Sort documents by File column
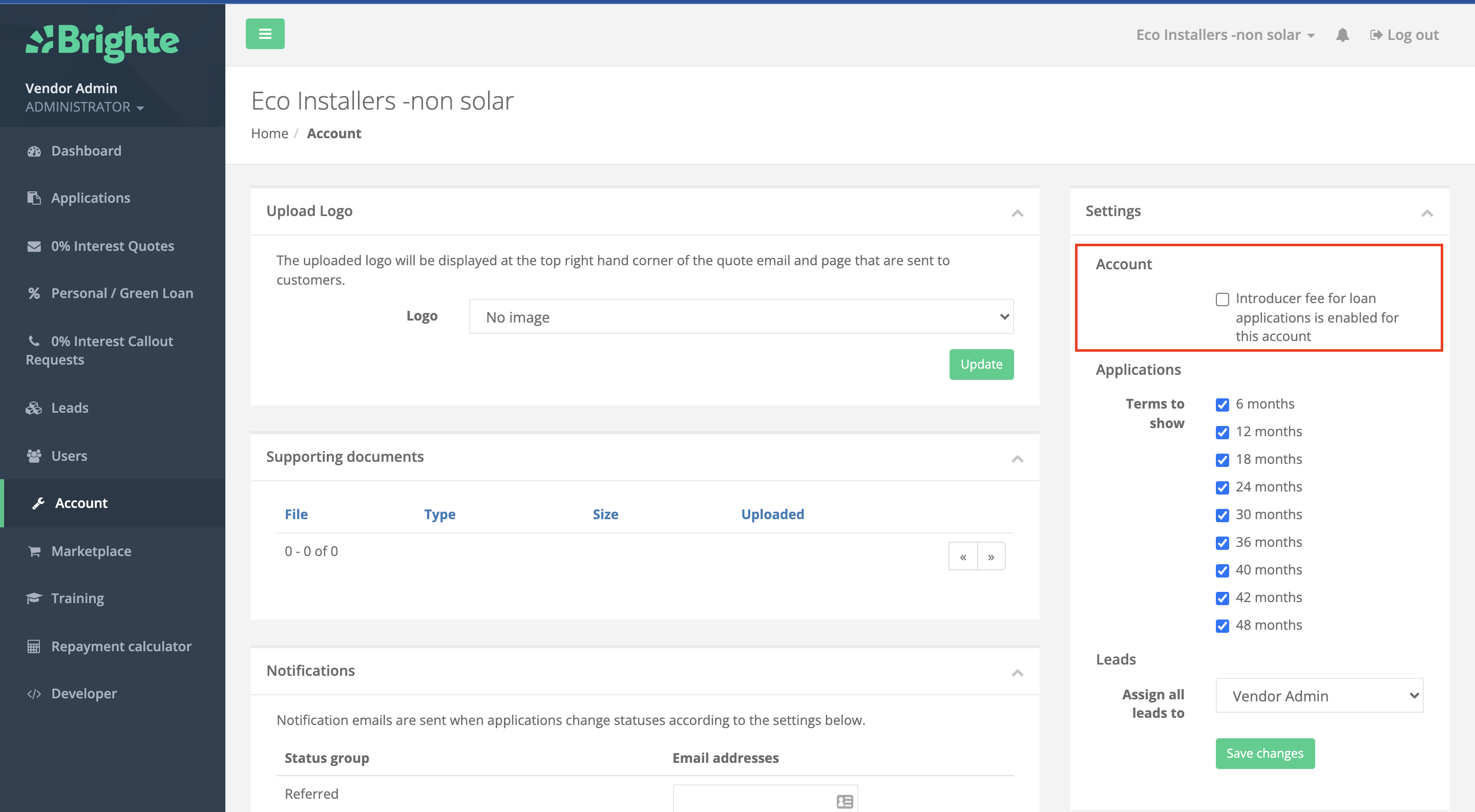The image size is (1475, 812). (x=296, y=515)
